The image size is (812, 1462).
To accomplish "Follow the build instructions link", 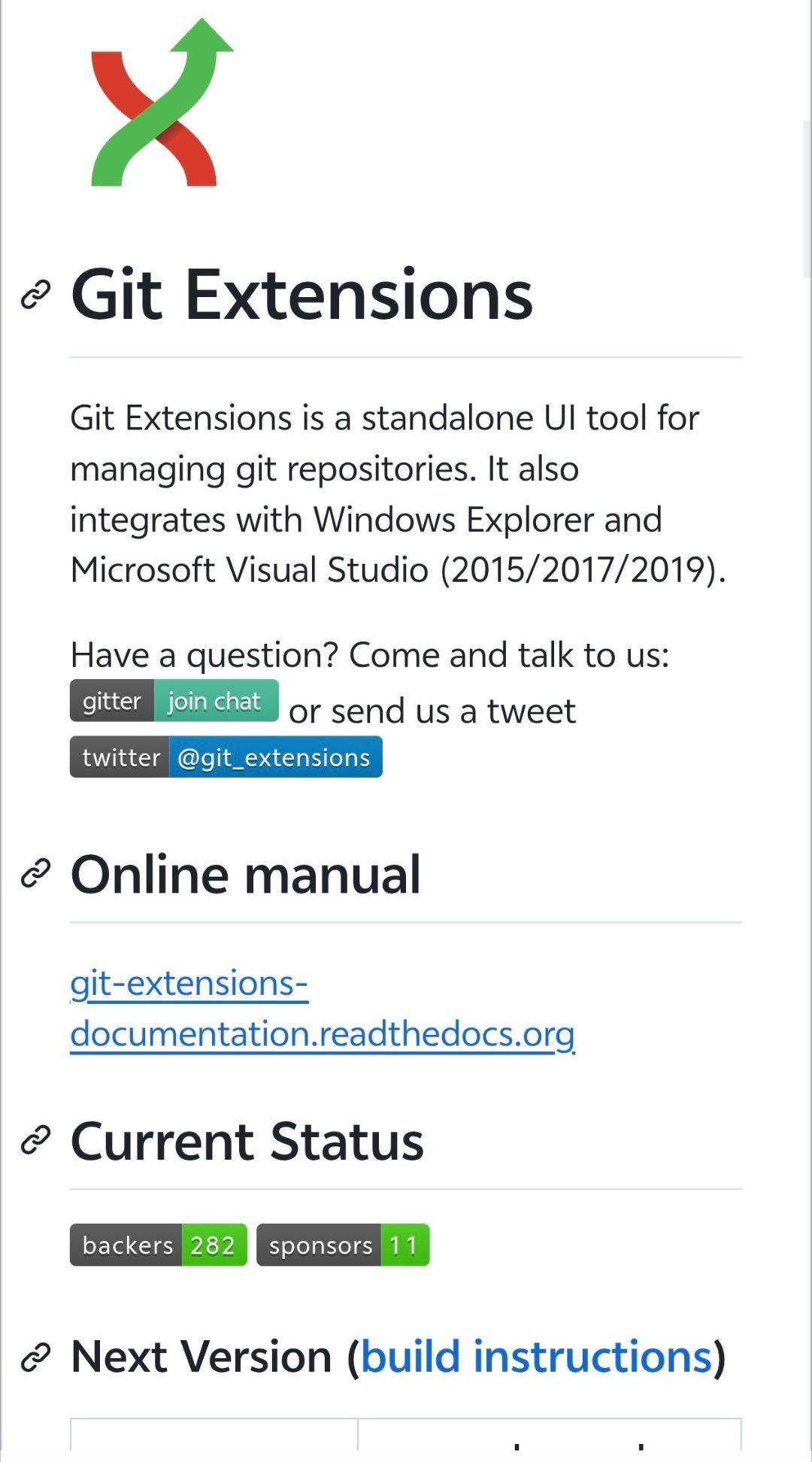I will (x=536, y=1357).
